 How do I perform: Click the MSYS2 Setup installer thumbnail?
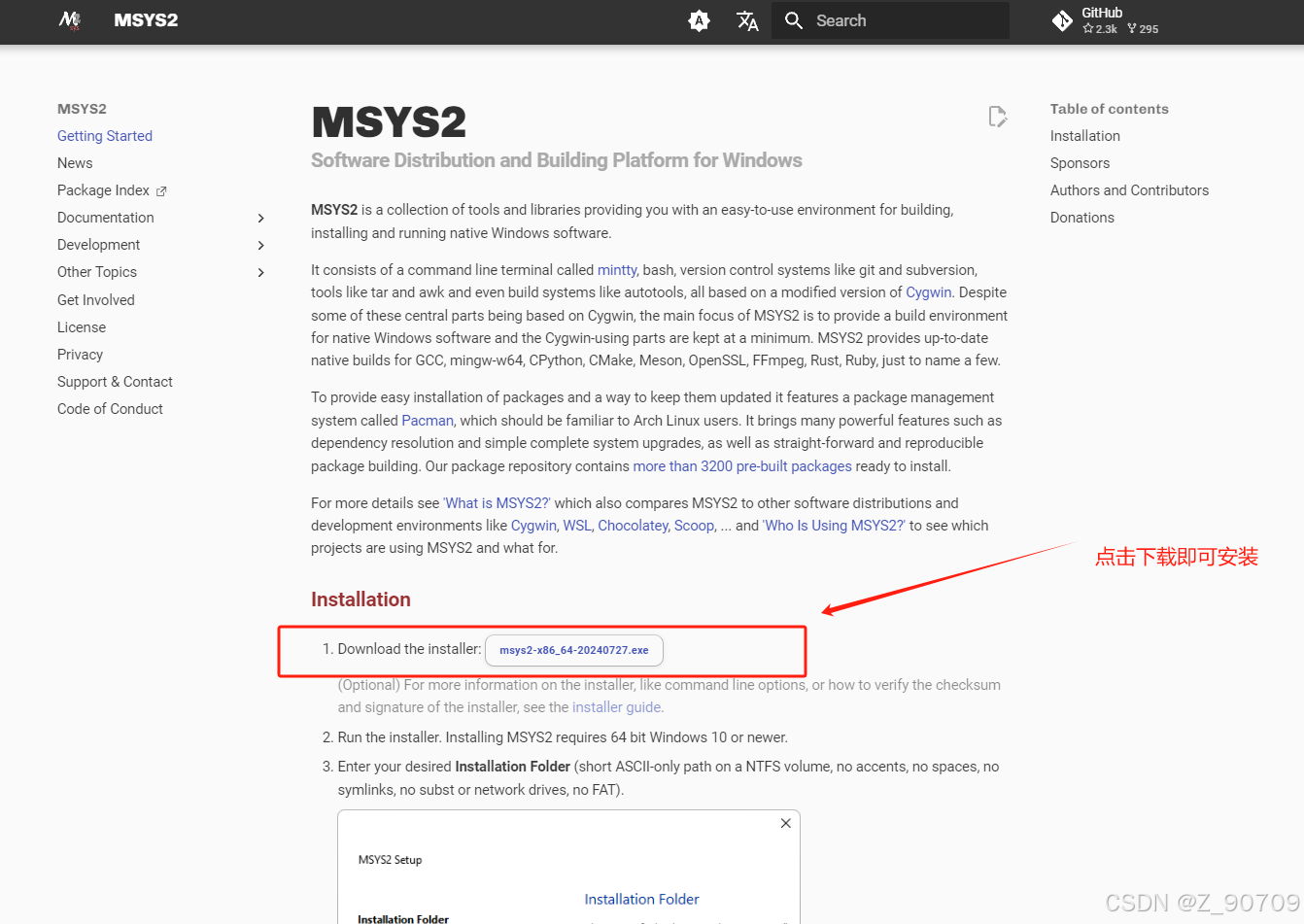pyautogui.click(x=568, y=867)
